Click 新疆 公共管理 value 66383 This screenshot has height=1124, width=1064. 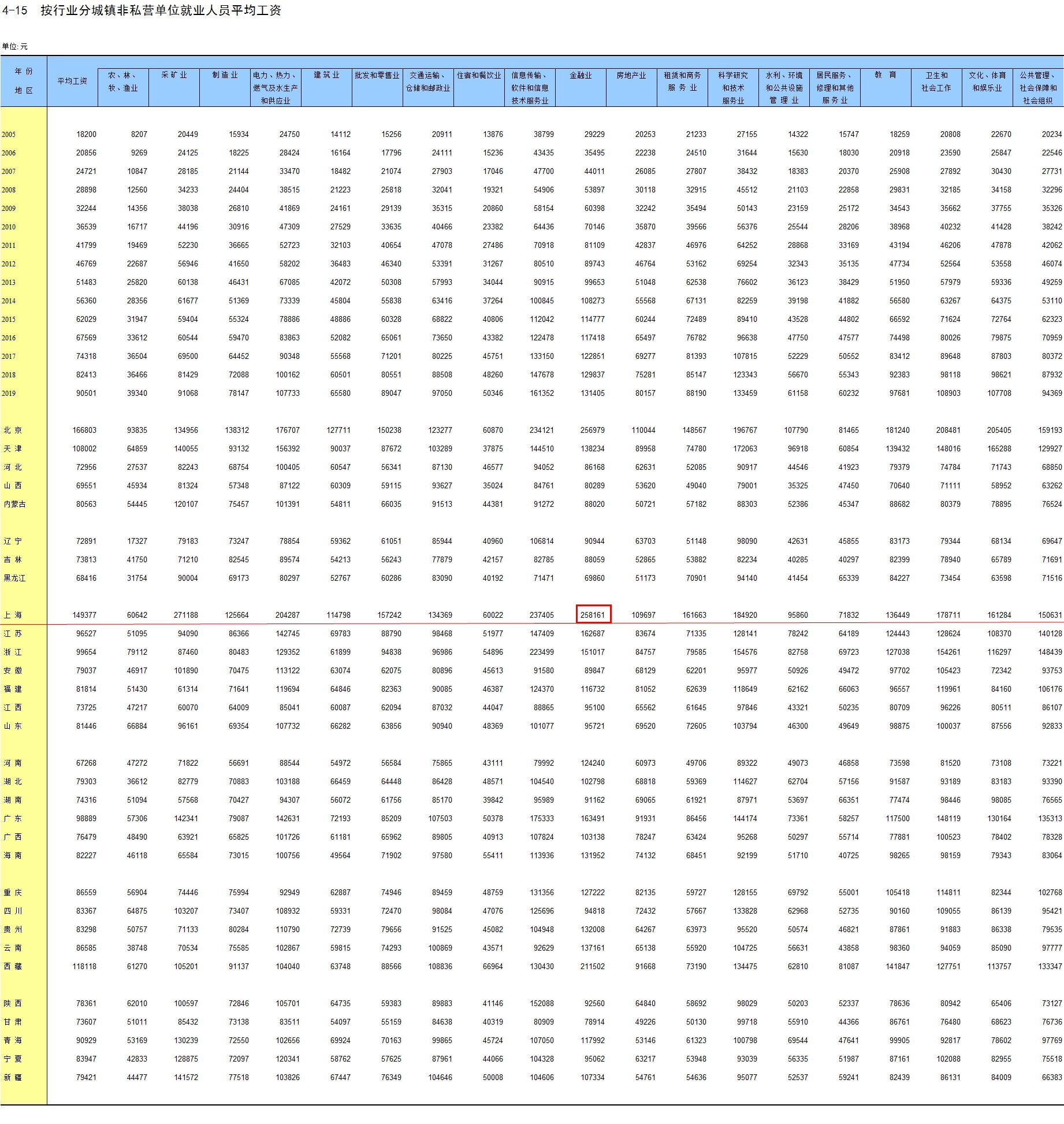pos(1052,1078)
